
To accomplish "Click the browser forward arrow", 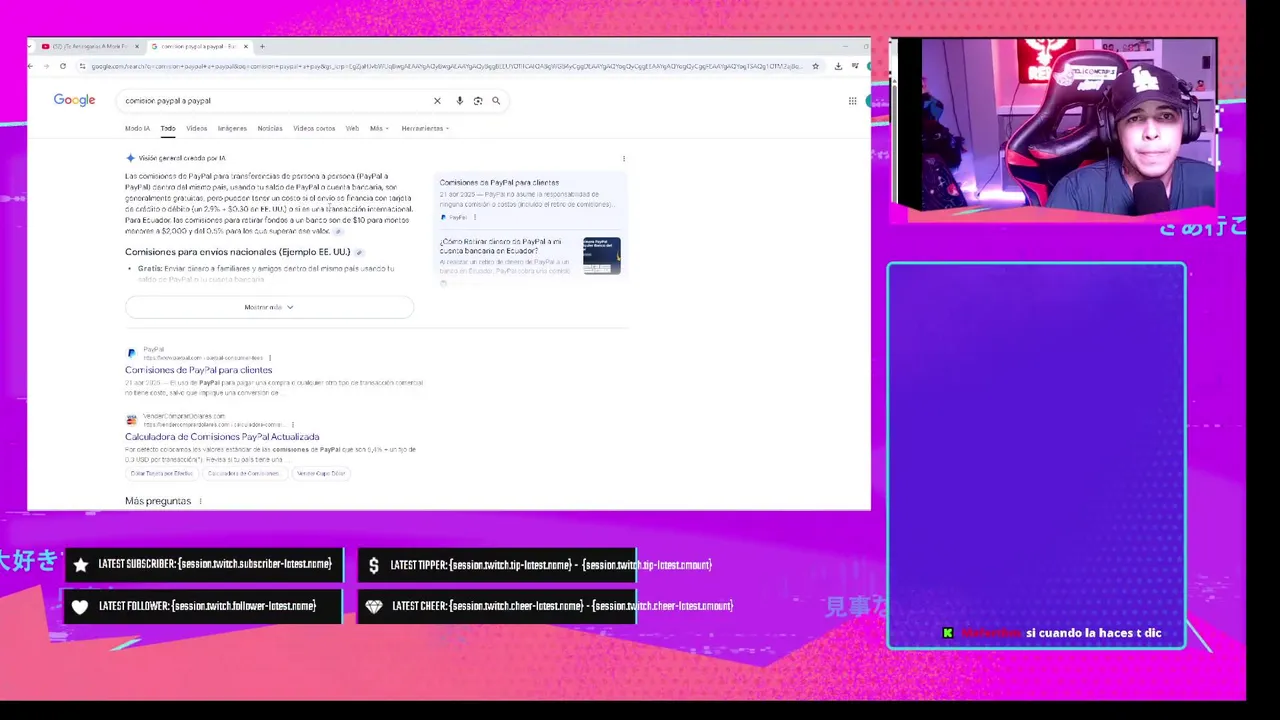I will pos(46,66).
